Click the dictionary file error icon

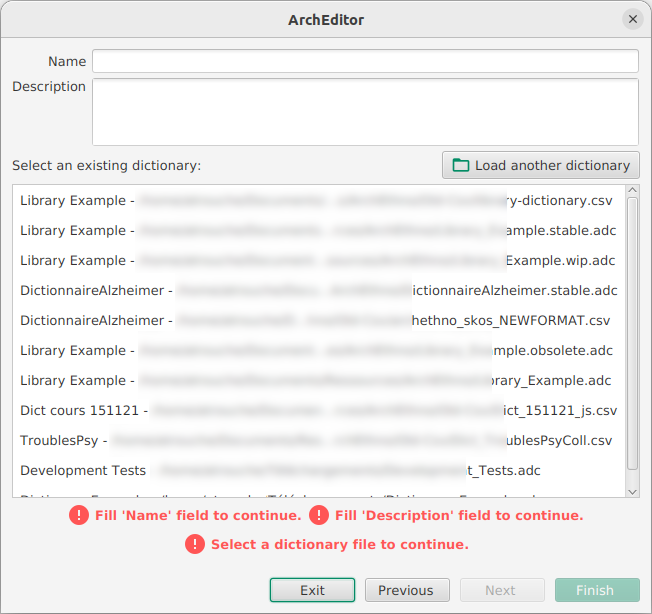coord(195,544)
